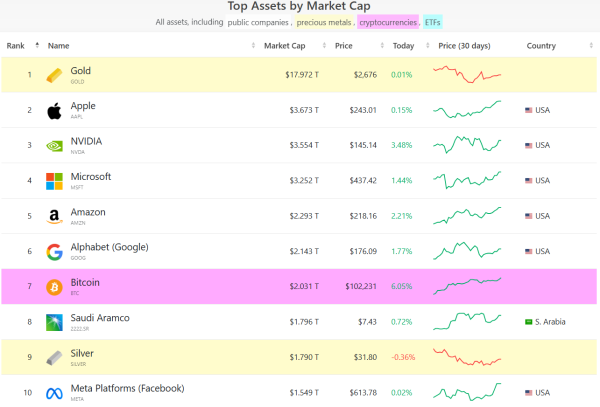Image resolution: width=600 pixels, height=407 pixels.
Task: Click NVIDIA change 3.48%
Action: click(x=401, y=145)
